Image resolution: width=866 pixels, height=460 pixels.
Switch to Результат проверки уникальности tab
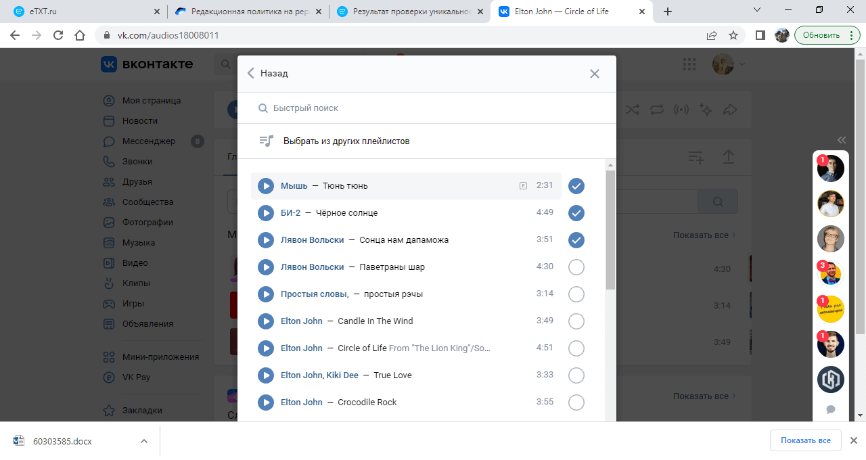point(410,12)
